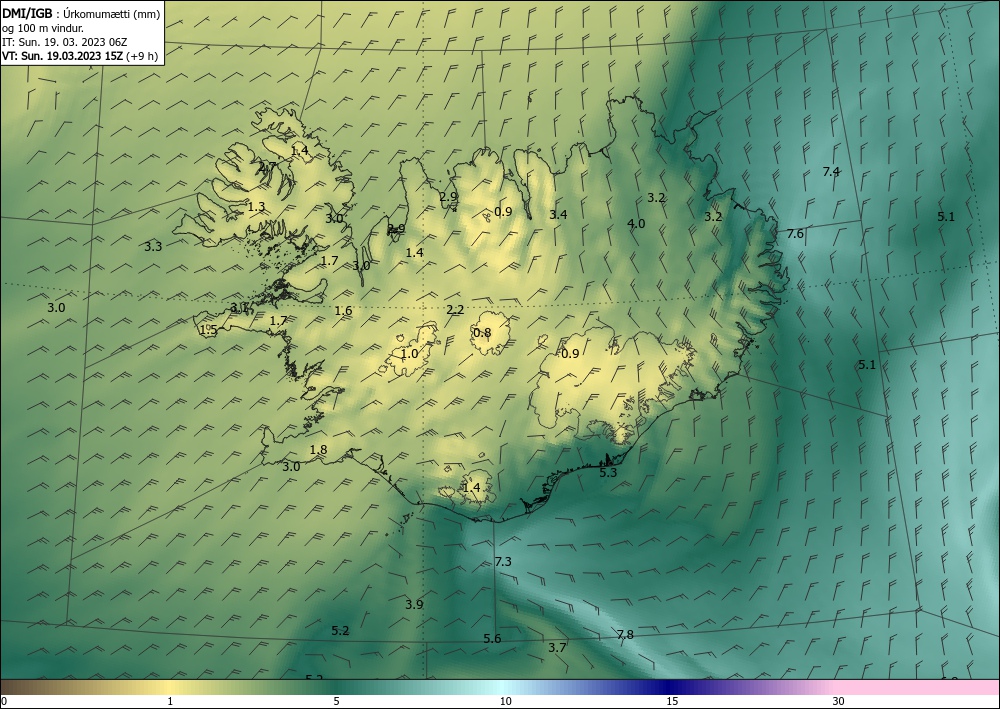1000x709 pixels.
Task: Click the 2.7 value in the Westfjords
Action: click(x=267, y=166)
